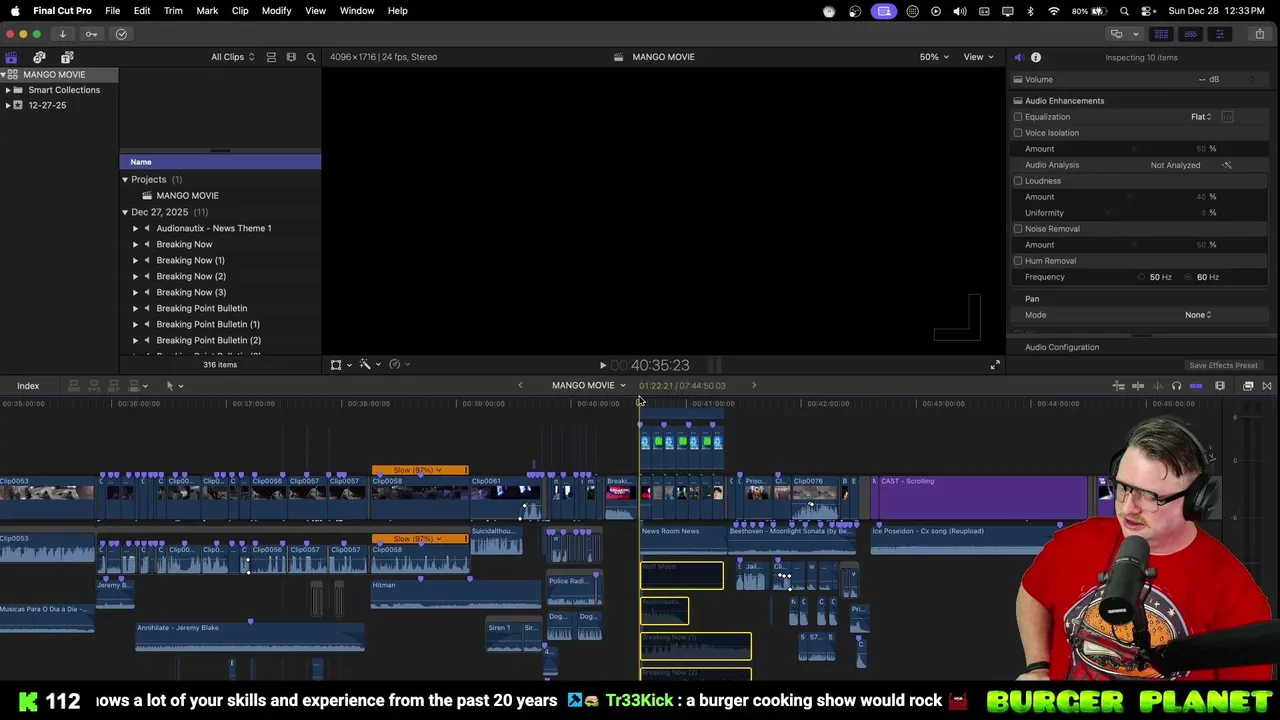Collapse the Projects group in browser
The height and width of the screenshot is (720, 1280).
[125, 180]
